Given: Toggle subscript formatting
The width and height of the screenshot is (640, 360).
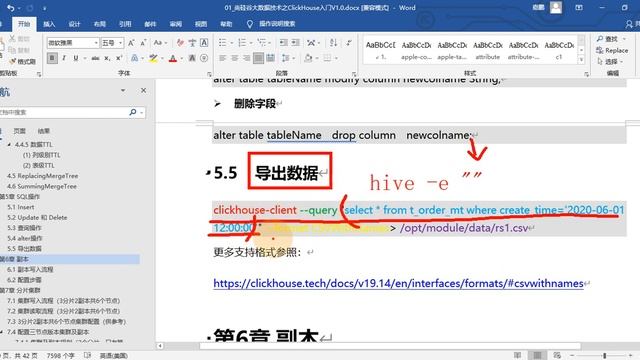Looking at the screenshot, I should point(107,58).
